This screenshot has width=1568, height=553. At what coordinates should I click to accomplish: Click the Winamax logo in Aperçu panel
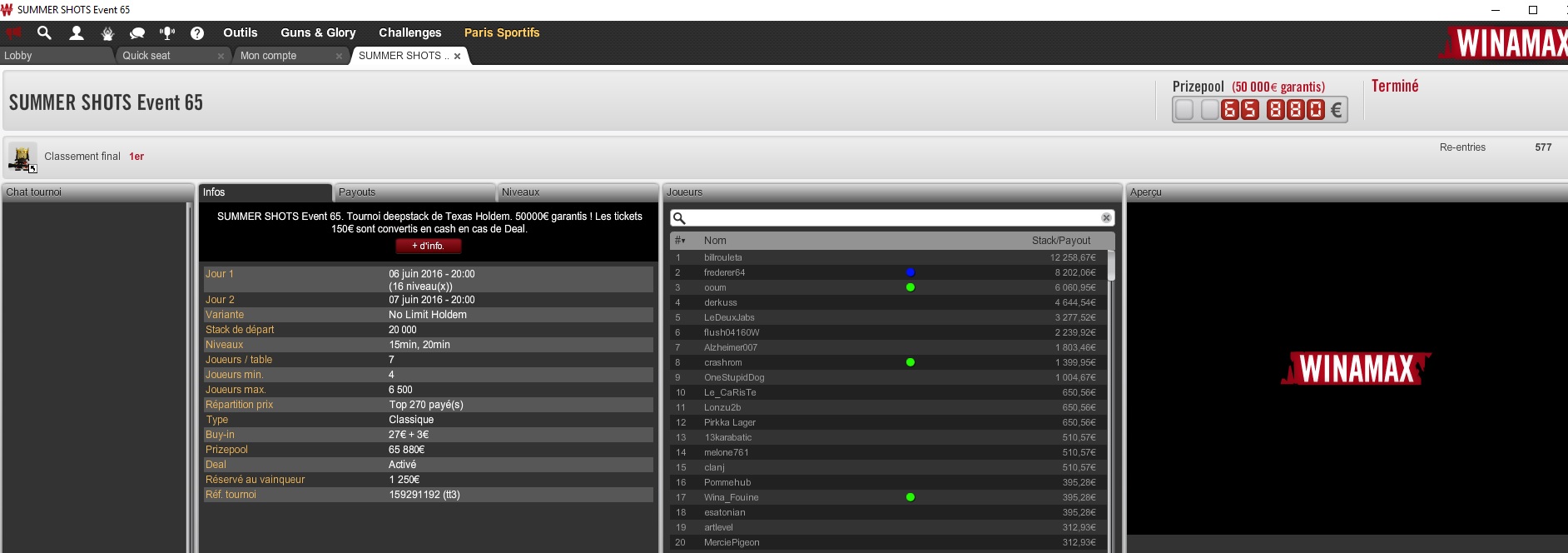pyautogui.click(x=1356, y=368)
